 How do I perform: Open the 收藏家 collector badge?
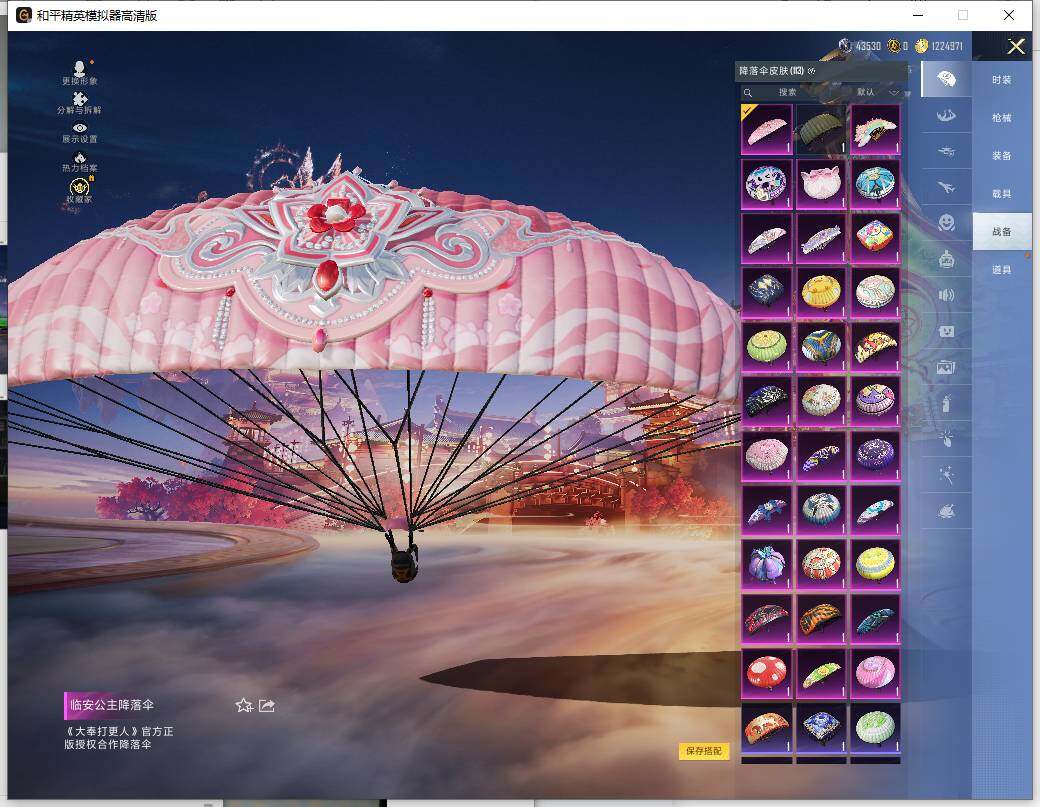[x=79, y=187]
